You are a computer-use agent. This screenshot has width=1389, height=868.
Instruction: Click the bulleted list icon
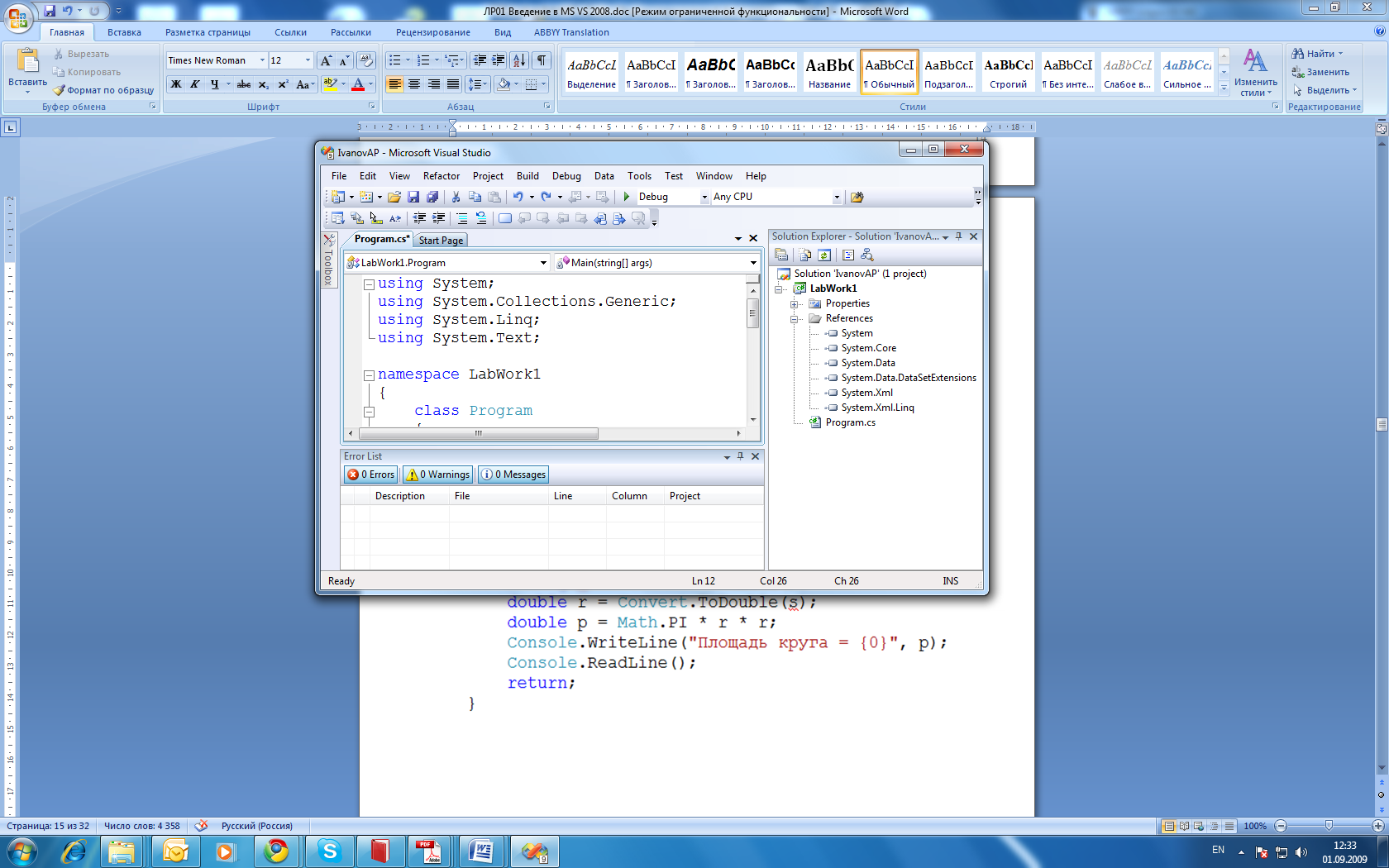395,60
